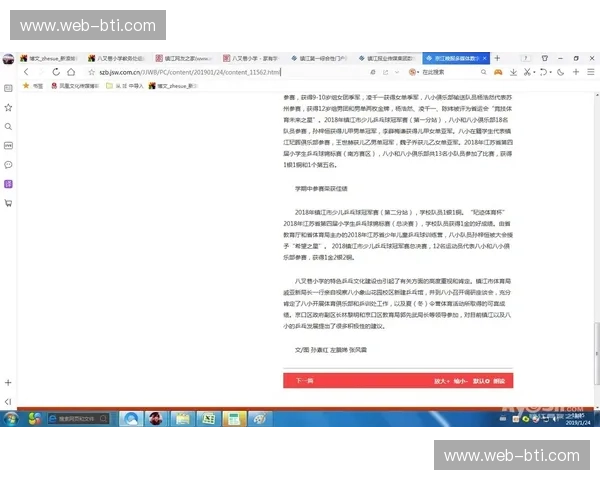
Task: Click 默认 to reset text size
Action: point(481,381)
